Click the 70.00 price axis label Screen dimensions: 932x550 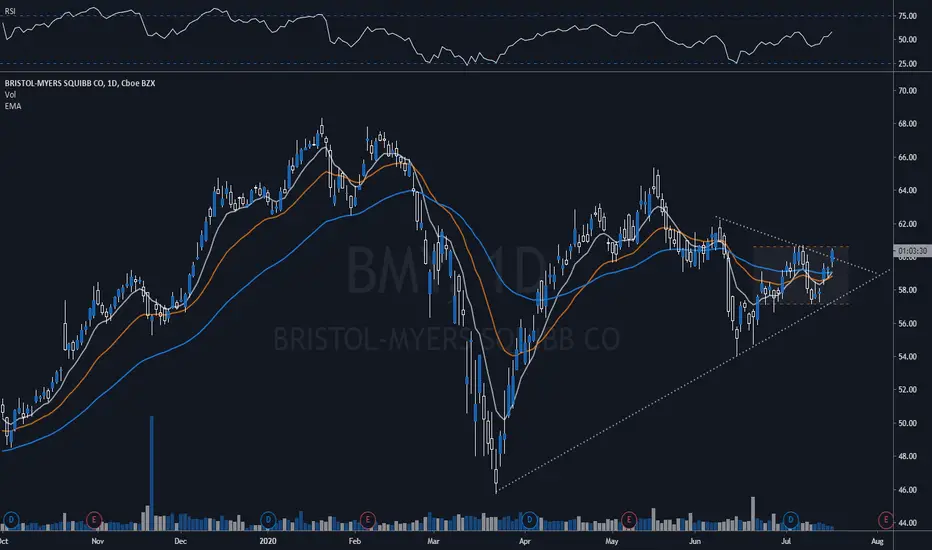coord(908,91)
